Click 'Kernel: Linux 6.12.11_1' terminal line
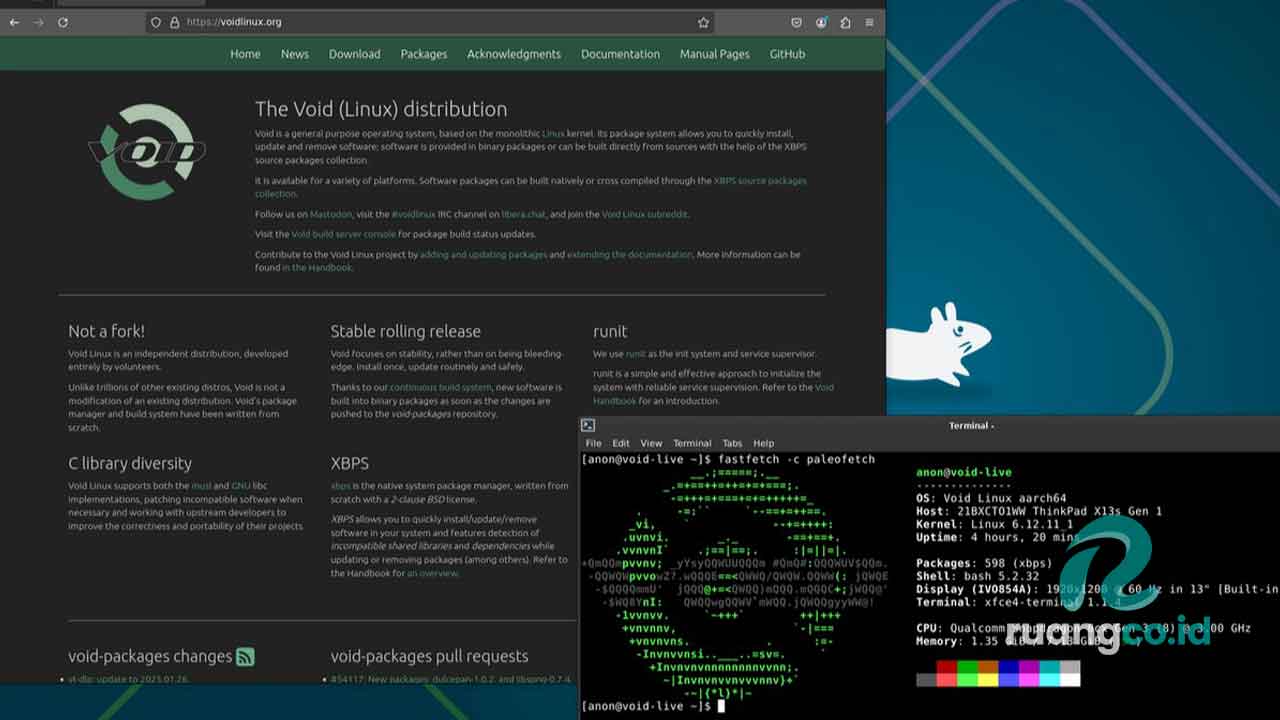1280x720 pixels. [x=994, y=524]
